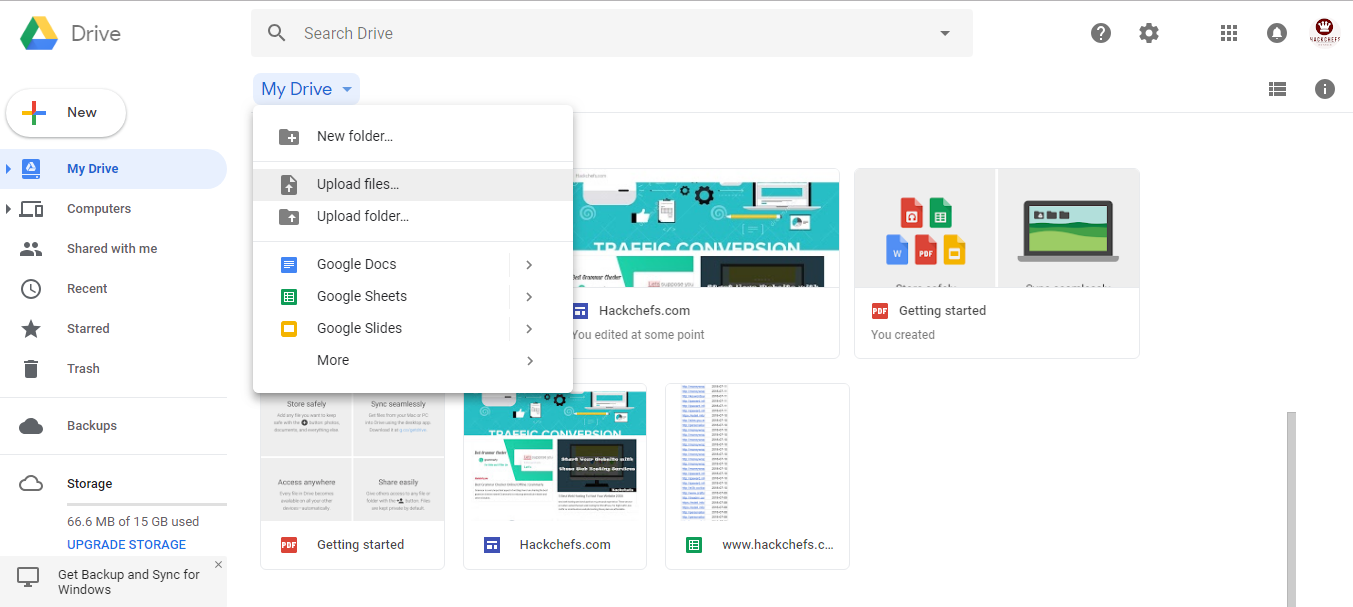Click the New button
This screenshot has width=1353, height=607.
pyautogui.click(x=66, y=113)
